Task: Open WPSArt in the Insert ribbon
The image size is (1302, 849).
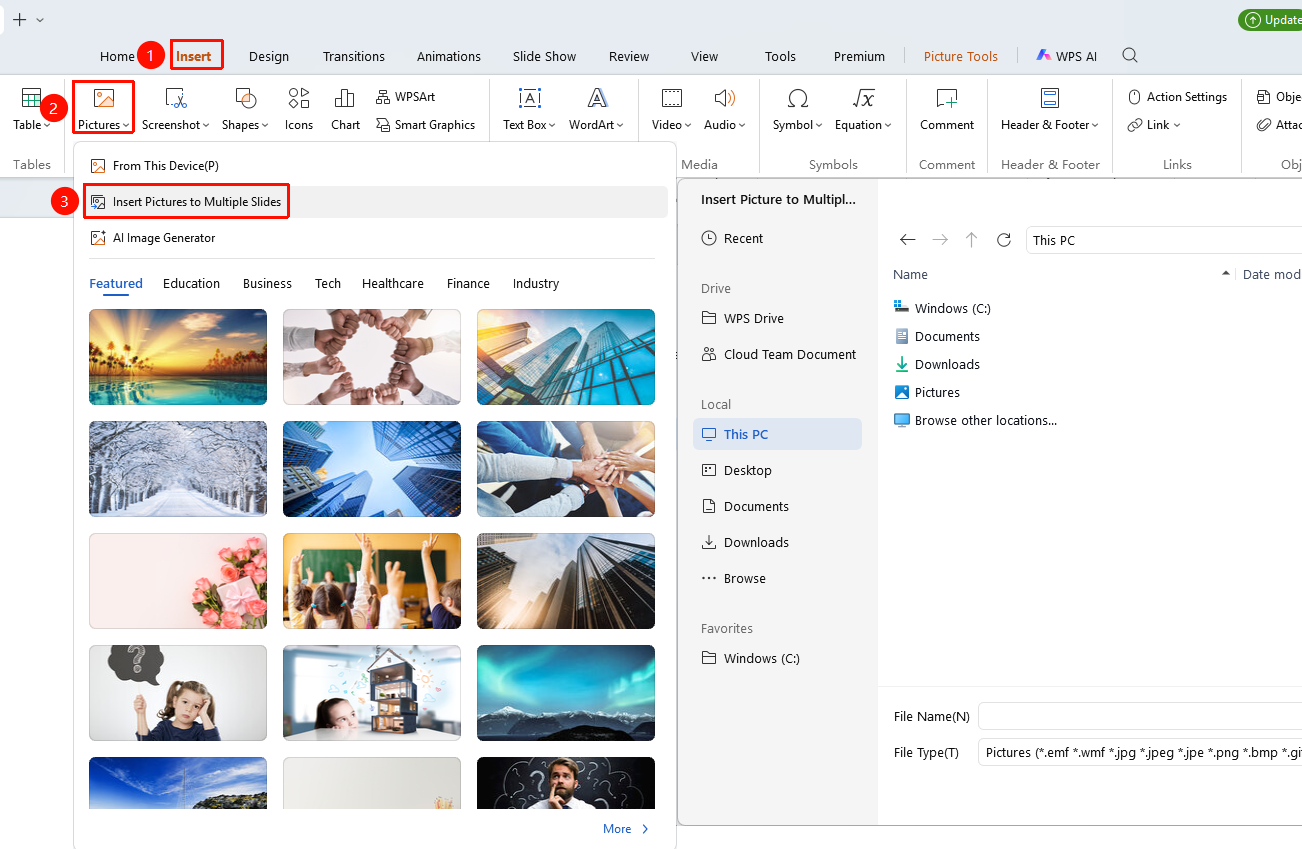Action: 406,97
